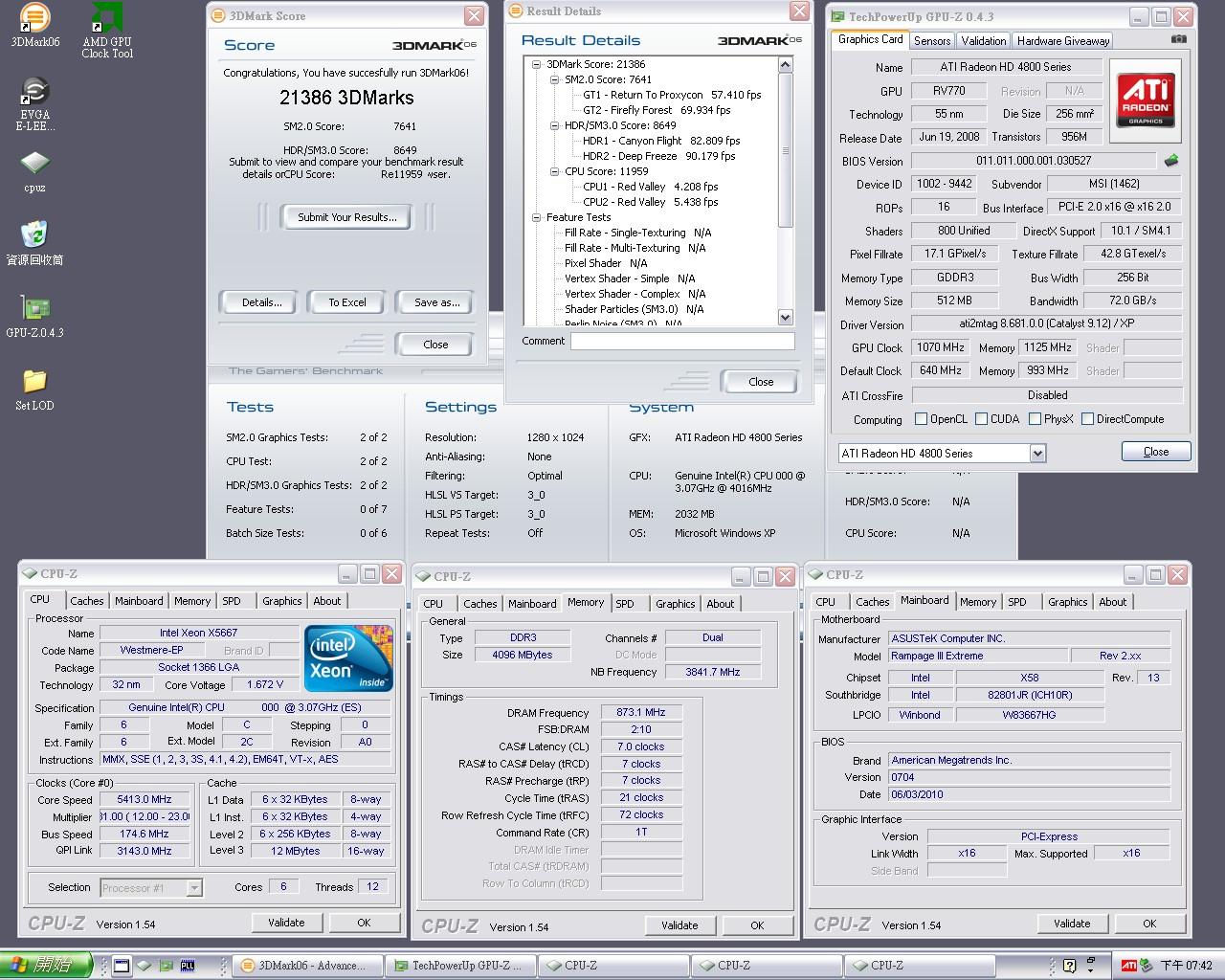Open the Windows Start button
This screenshot has width=1225, height=980.
coord(45,965)
